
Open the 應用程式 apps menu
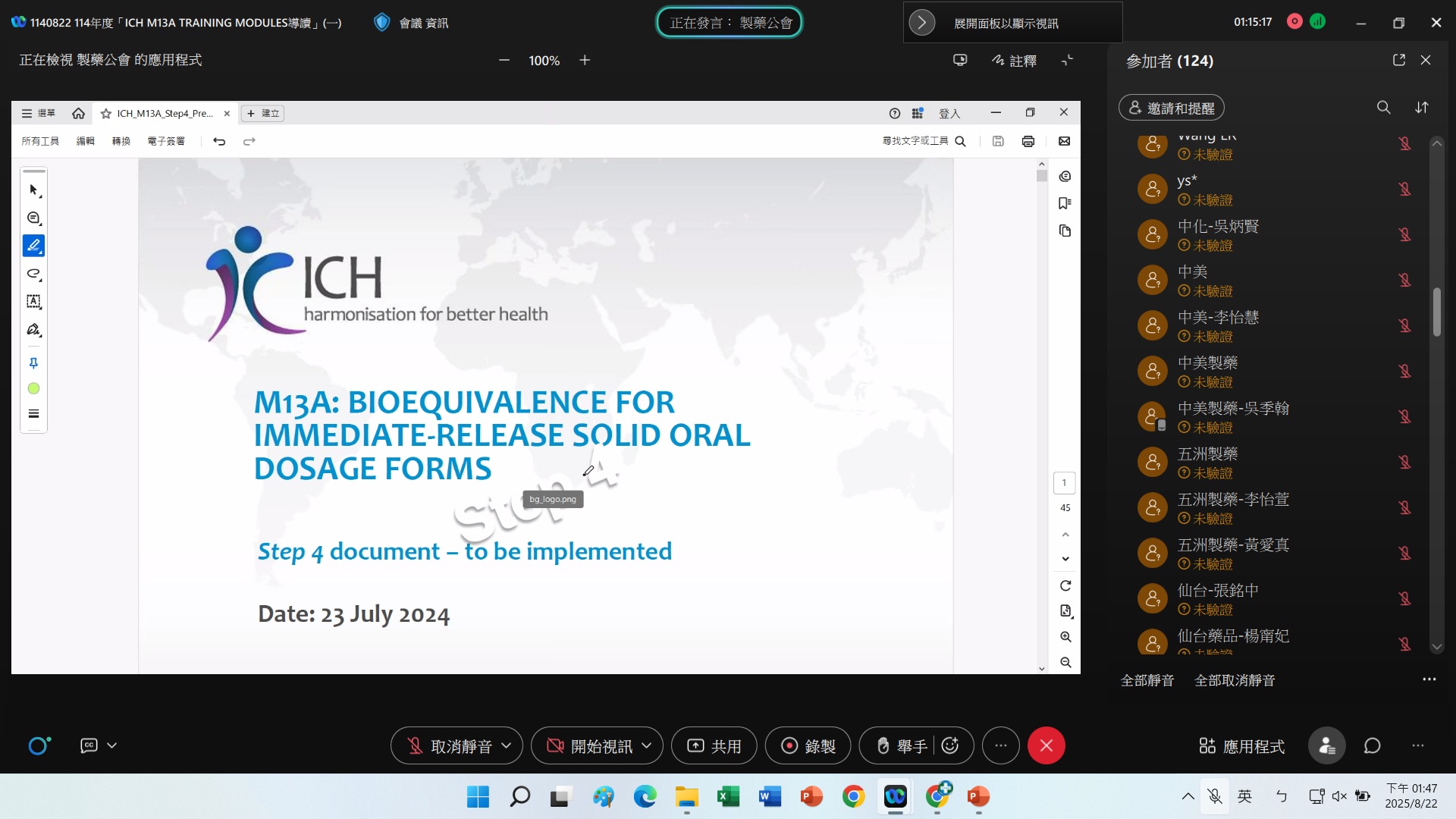(x=1241, y=746)
